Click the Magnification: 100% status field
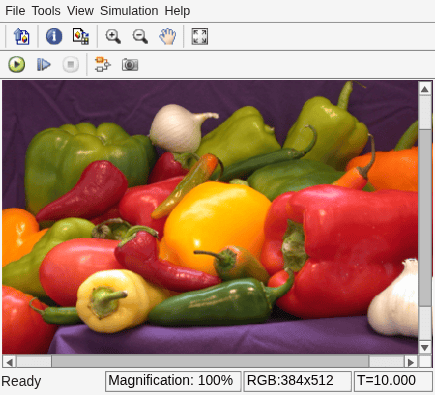This screenshot has width=435, height=395. point(173,381)
